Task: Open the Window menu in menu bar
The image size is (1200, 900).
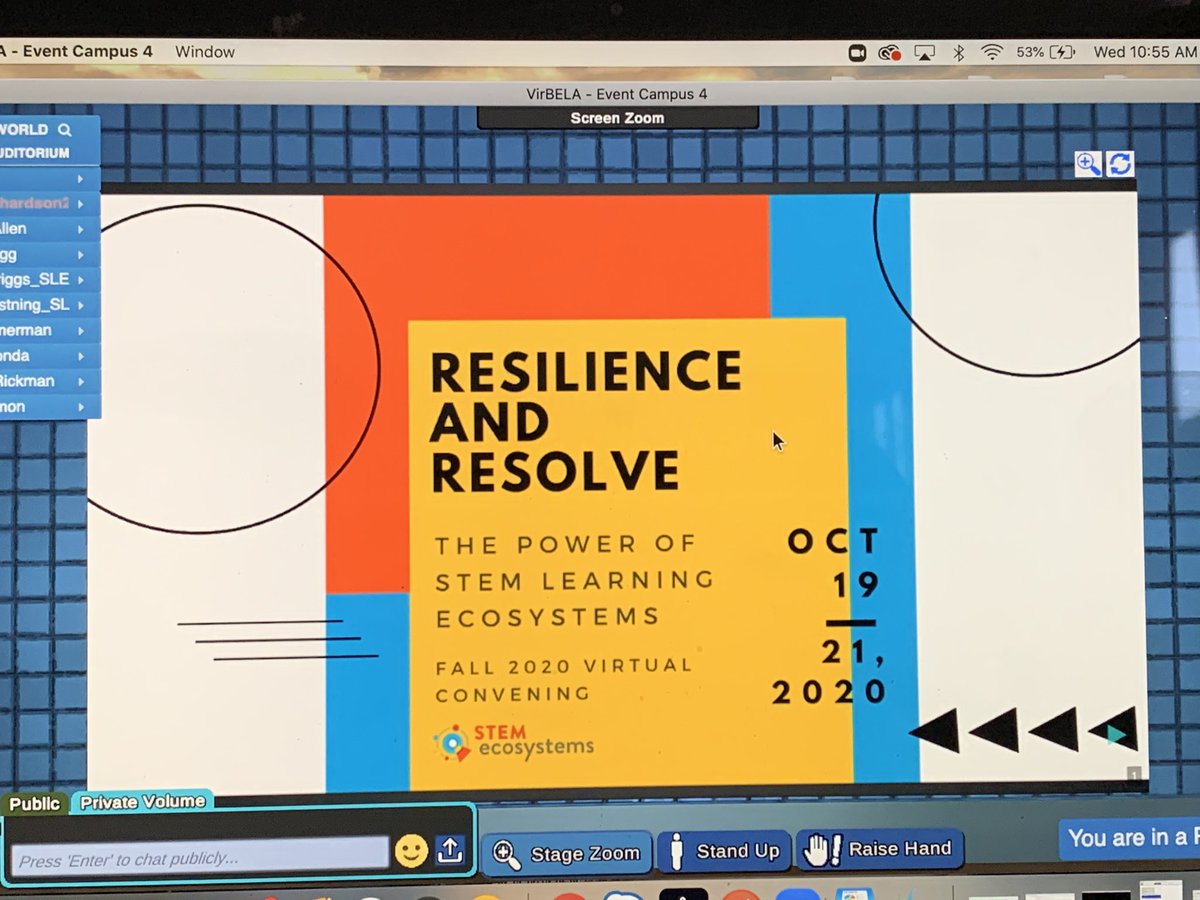Action: pyautogui.click(x=205, y=51)
